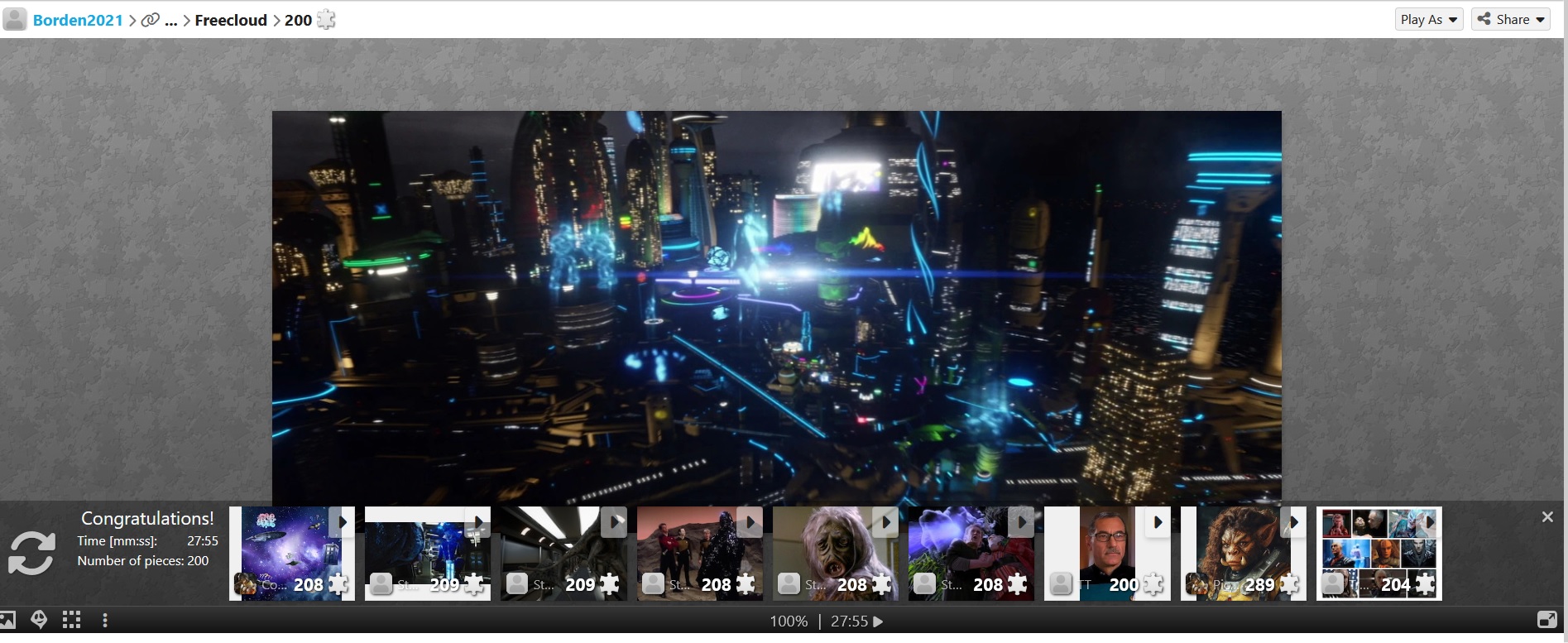
Task: Open the Play As dropdown
Action: pyautogui.click(x=1429, y=19)
